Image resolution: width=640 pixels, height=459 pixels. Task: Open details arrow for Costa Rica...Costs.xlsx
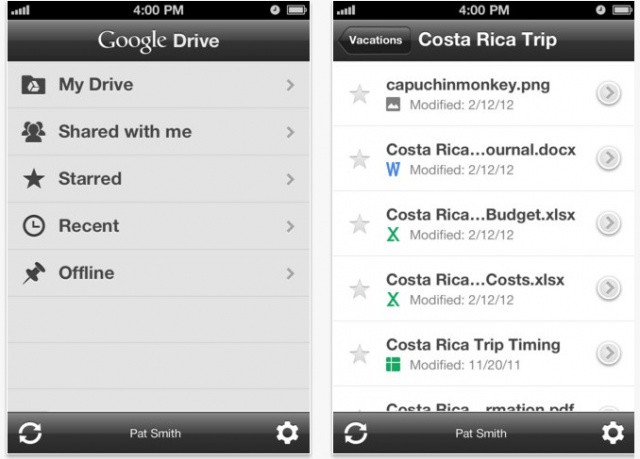(609, 288)
